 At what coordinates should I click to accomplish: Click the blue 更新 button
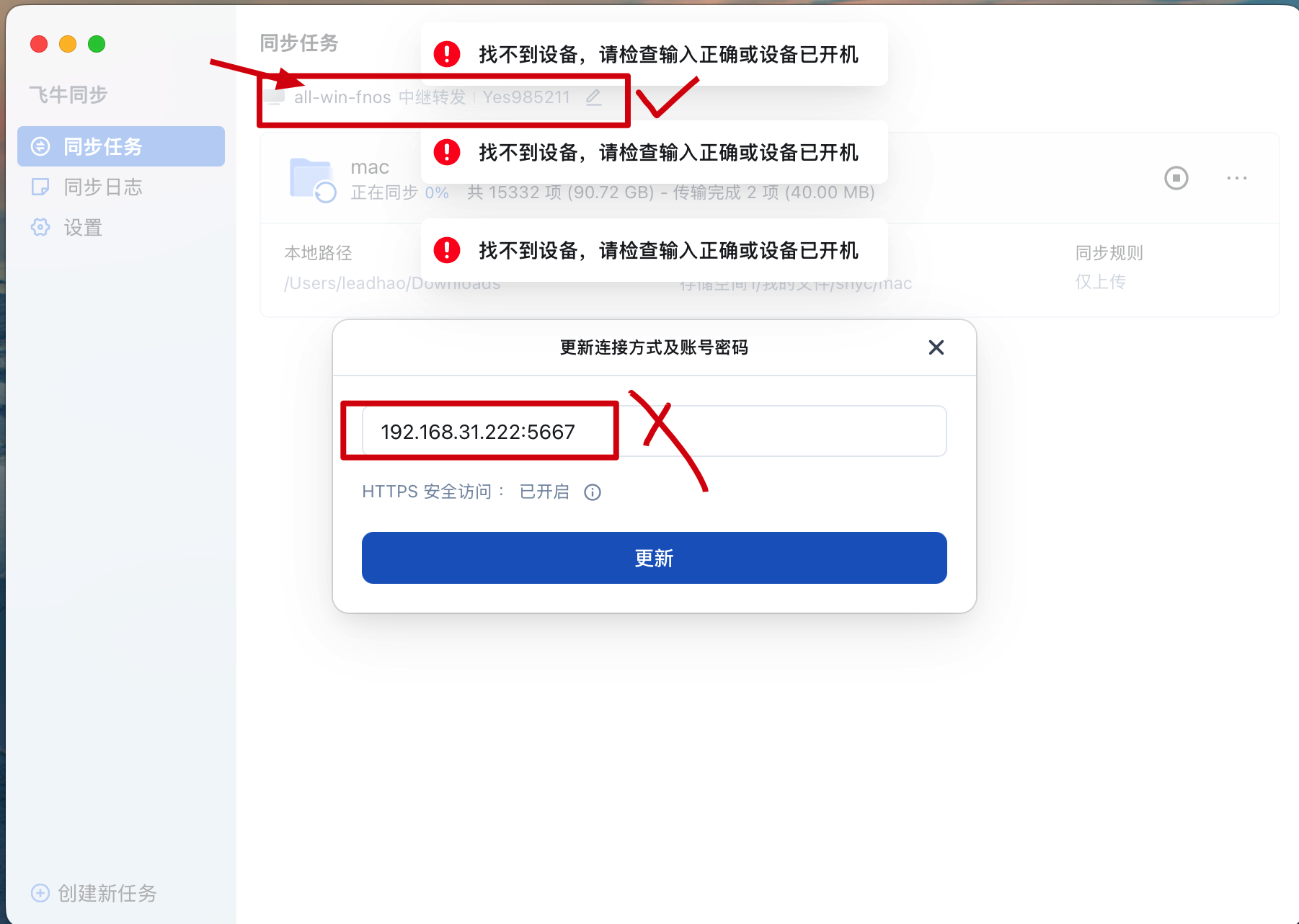[655, 558]
